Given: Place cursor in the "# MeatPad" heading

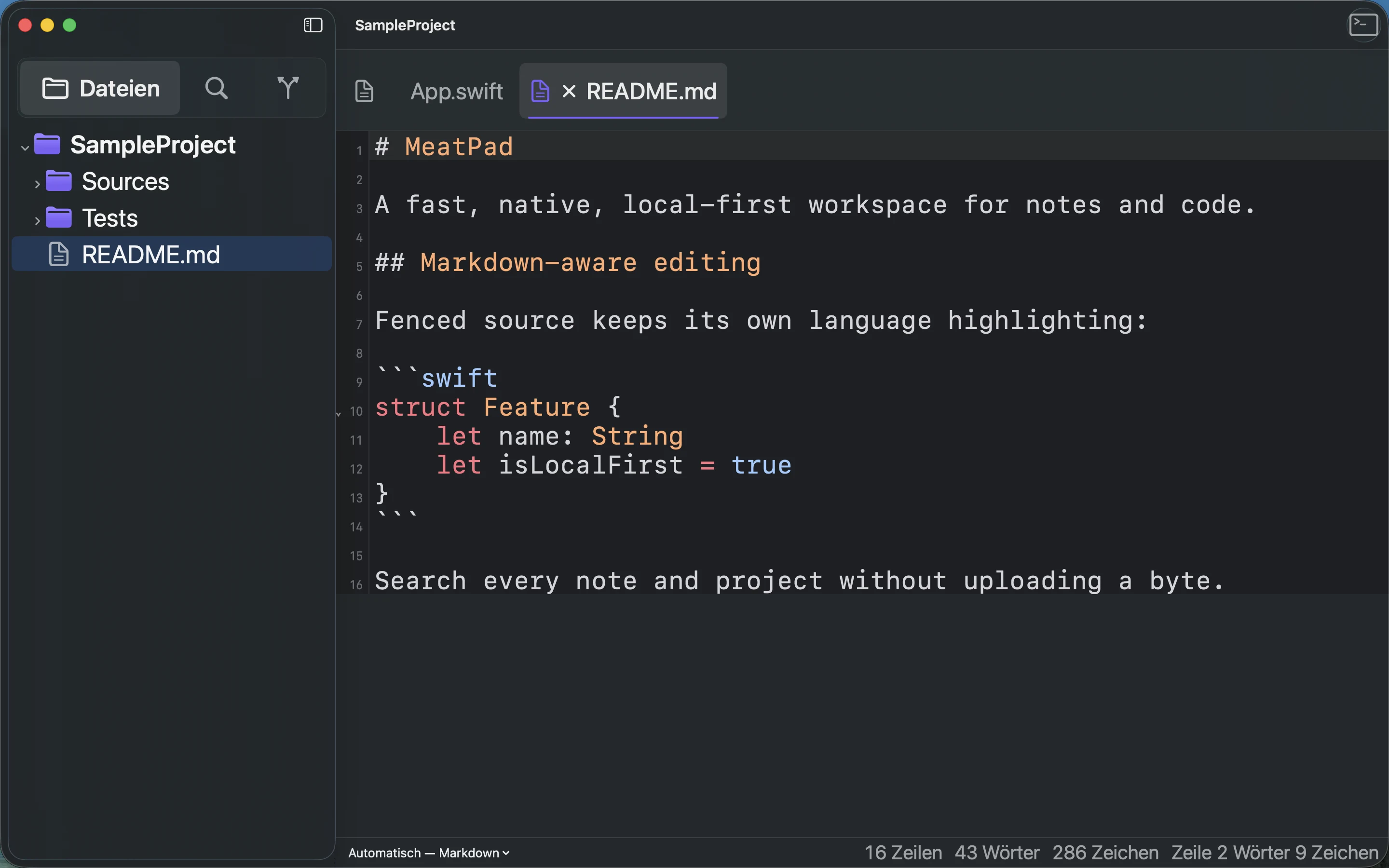Looking at the screenshot, I should coord(444,147).
